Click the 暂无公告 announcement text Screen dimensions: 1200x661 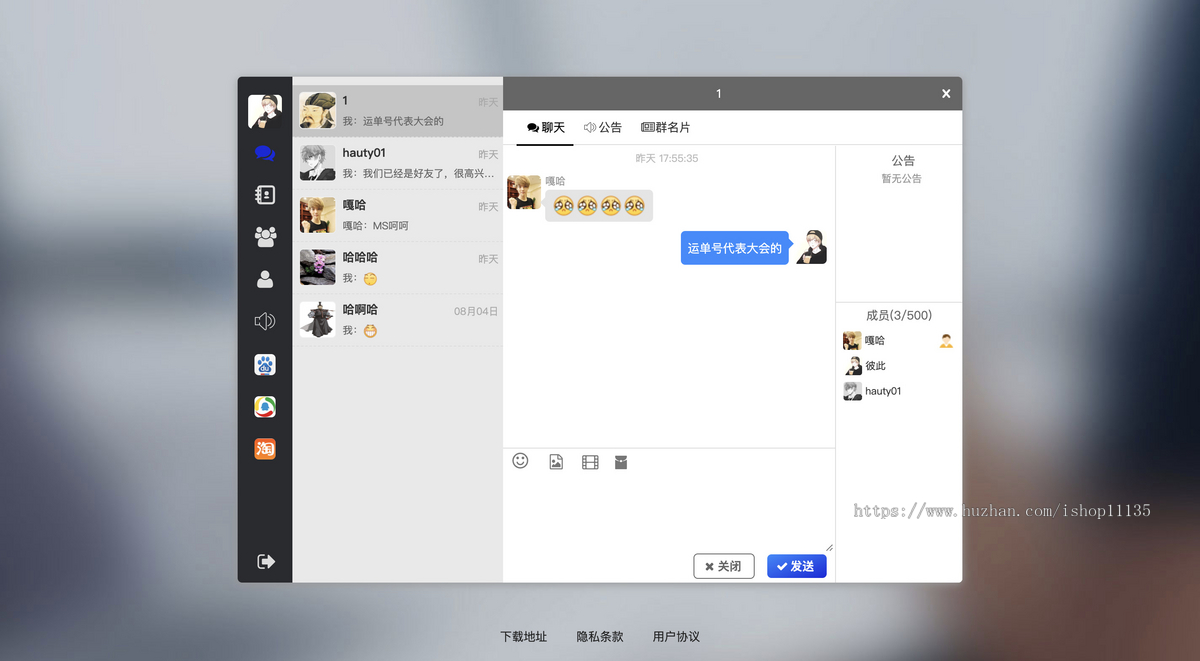902,179
